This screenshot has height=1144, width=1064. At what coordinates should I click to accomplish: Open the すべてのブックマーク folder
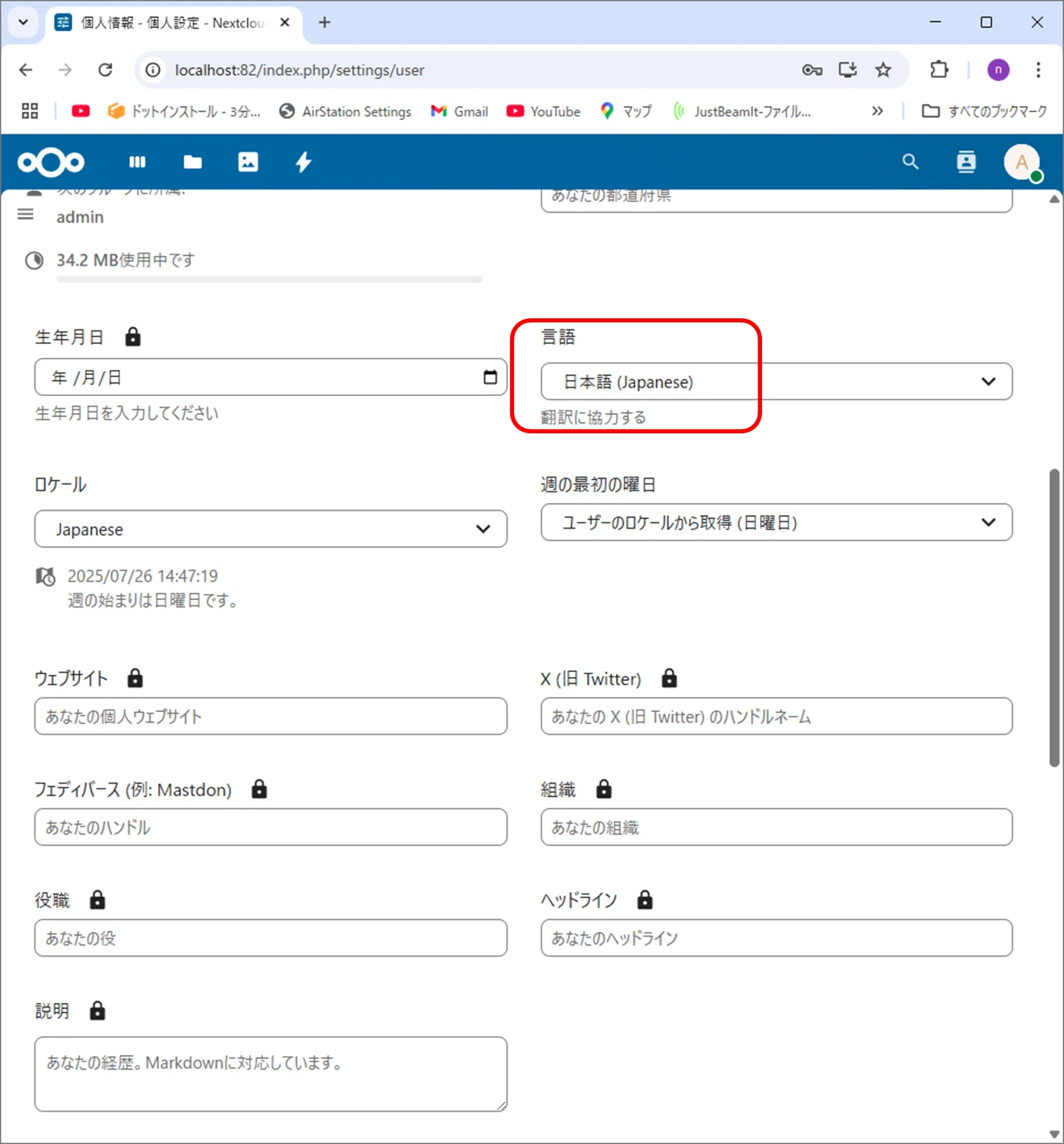pyautogui.click(x=984, y=111)
